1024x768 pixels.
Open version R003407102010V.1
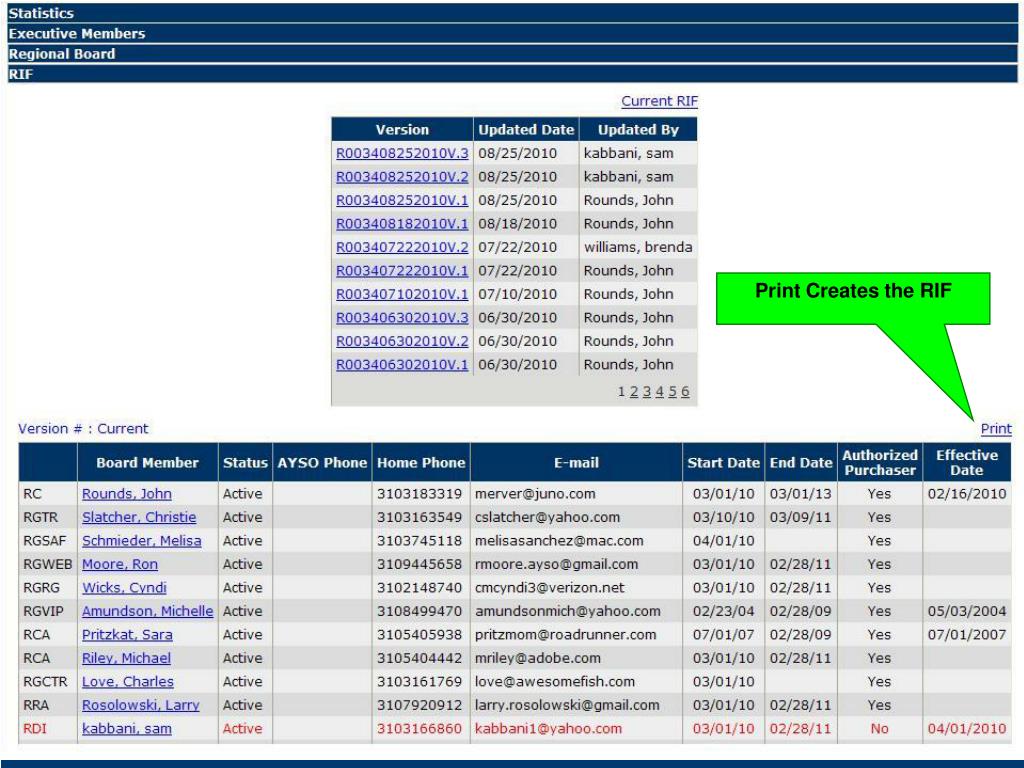click(402, 295)
